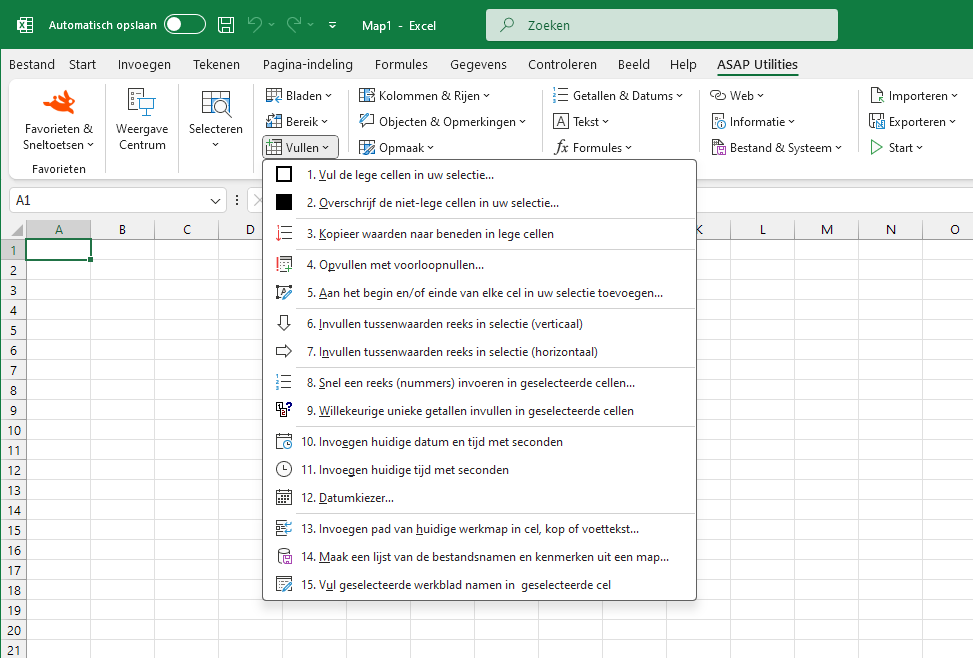Click the black square overwrite-cells icon
This screenshot has width=973, height=658.
click(x=284, y=202)
